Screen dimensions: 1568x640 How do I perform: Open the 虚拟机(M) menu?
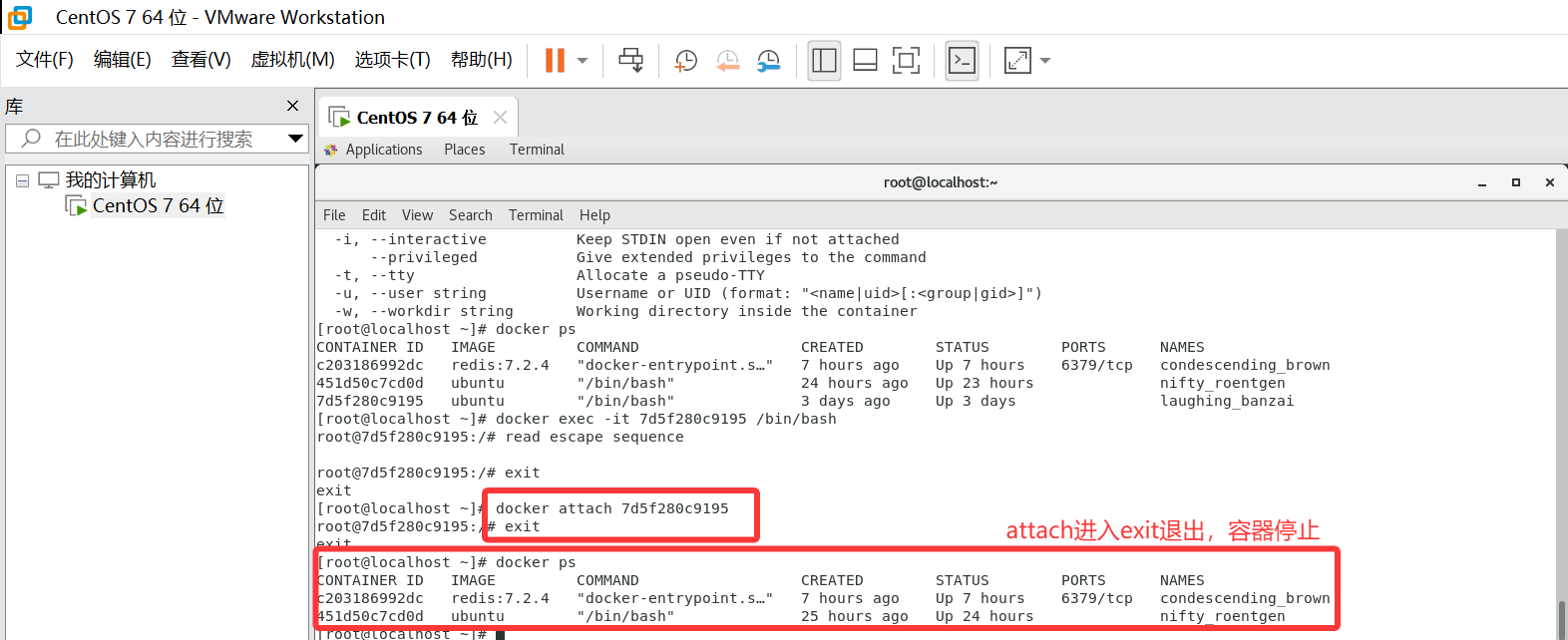click(x=292, y=60)
